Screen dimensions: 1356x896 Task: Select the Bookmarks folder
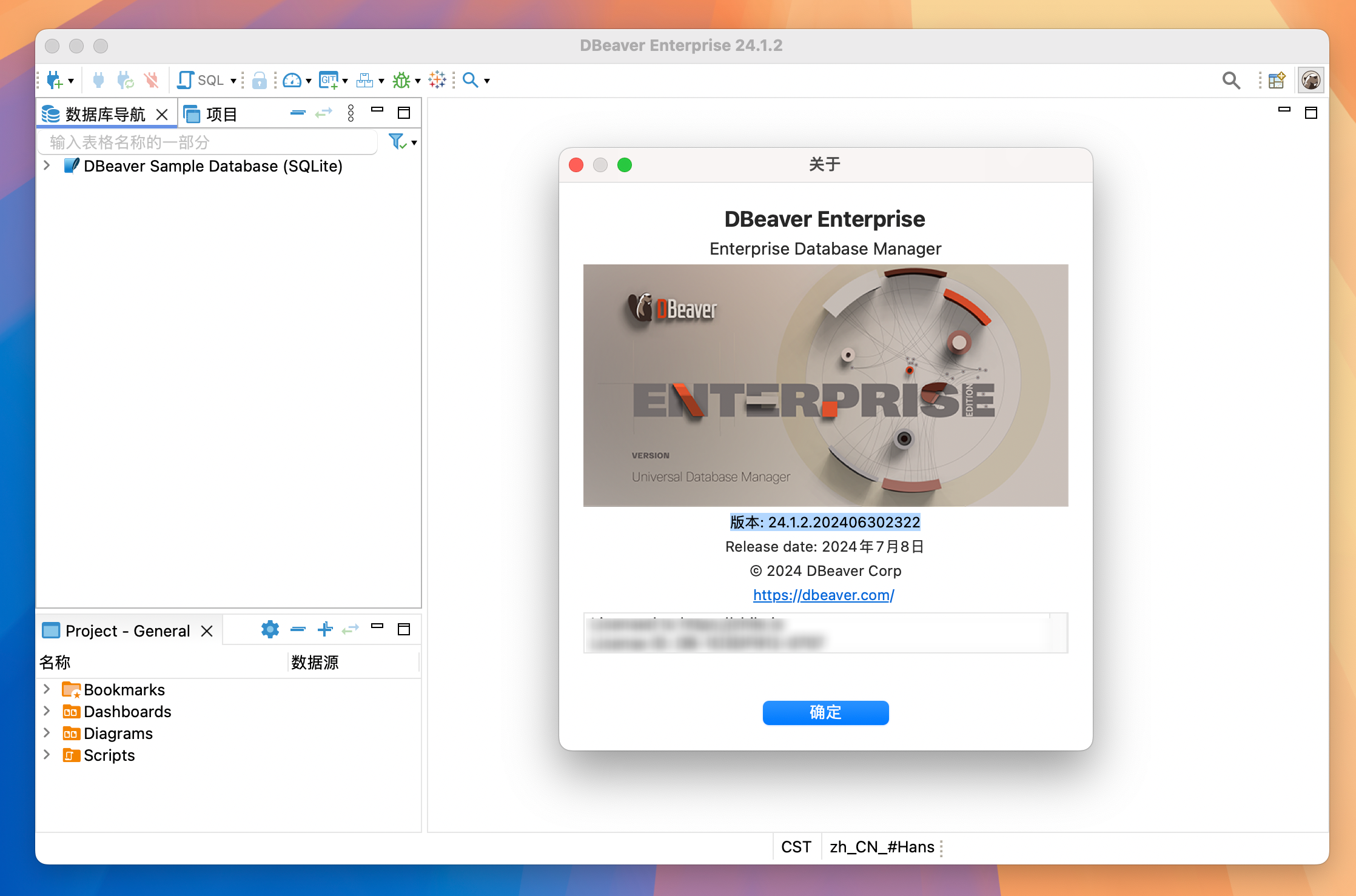[x=113, y=690]
